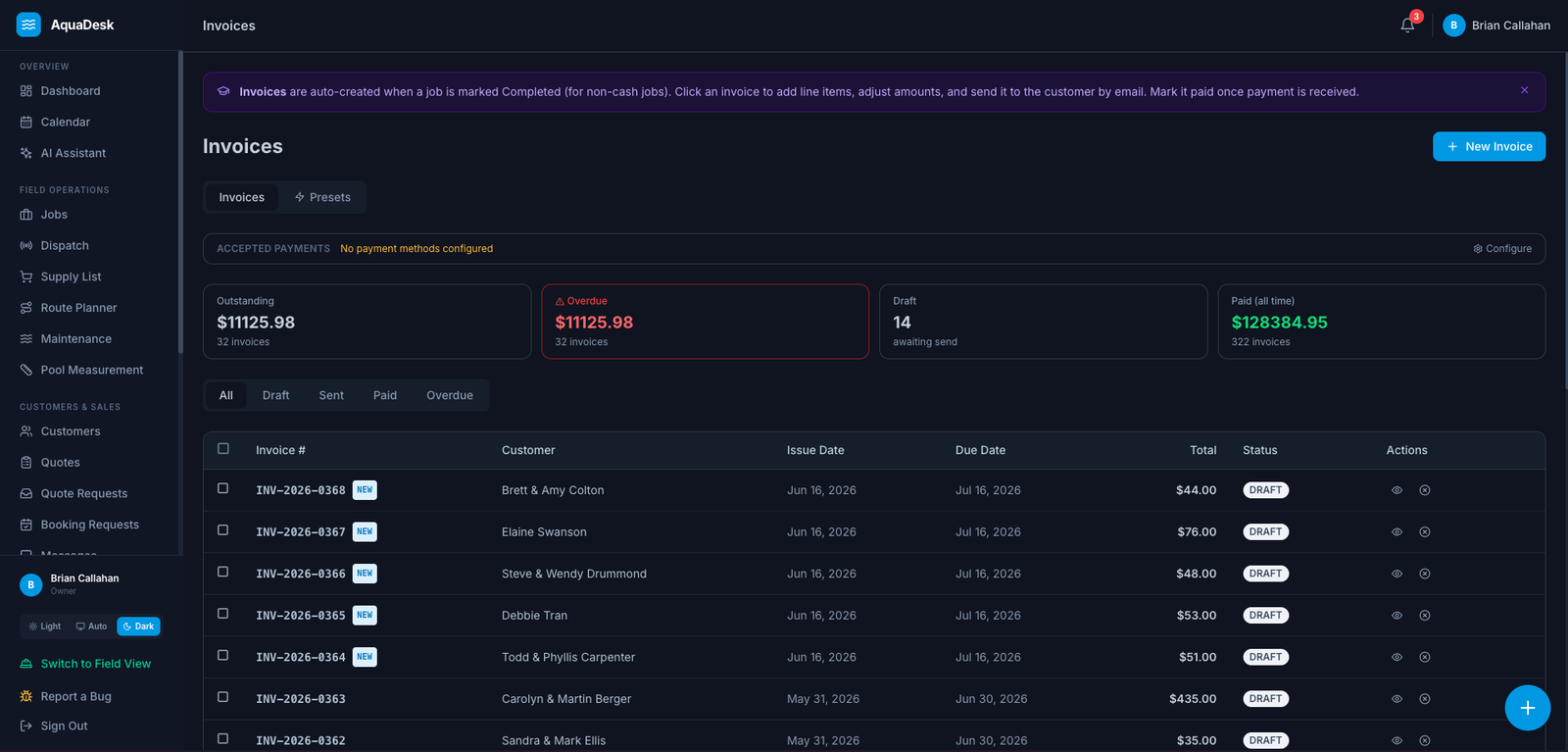Void invoice INV-2026-0368 with X icon
1568x752 pixels.
tap(1425, 490)
